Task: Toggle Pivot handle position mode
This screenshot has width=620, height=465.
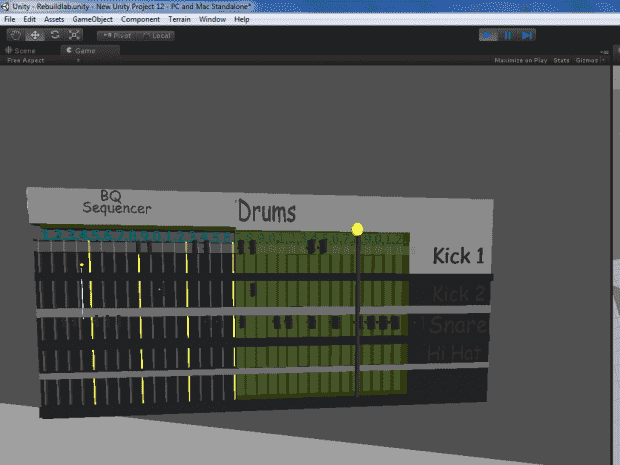Action: pos(117,35)
